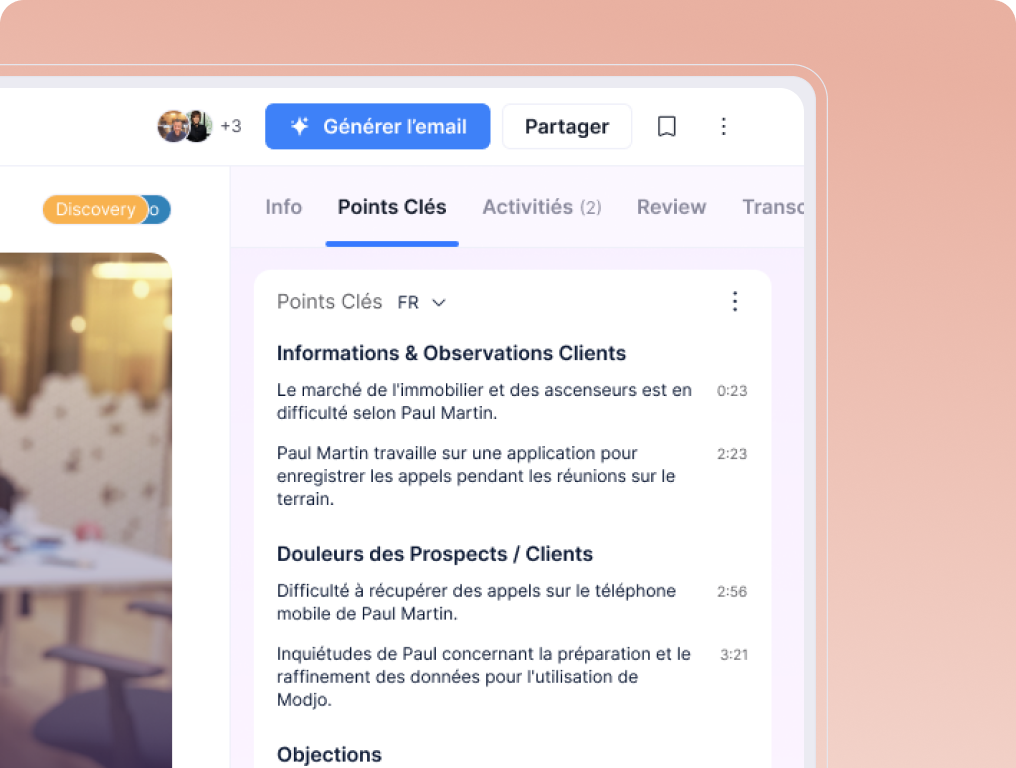1016x768 pixels.
Task: Select the 'Difficulté à récupérer des appels' point
Action: click(x=476, y=602)
